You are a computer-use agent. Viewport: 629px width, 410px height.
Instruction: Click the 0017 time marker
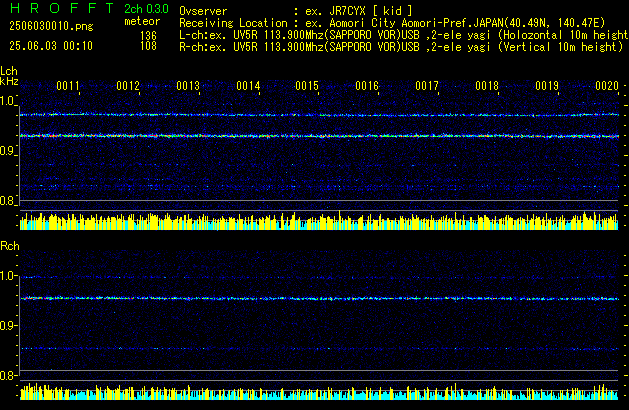point(427,86)
